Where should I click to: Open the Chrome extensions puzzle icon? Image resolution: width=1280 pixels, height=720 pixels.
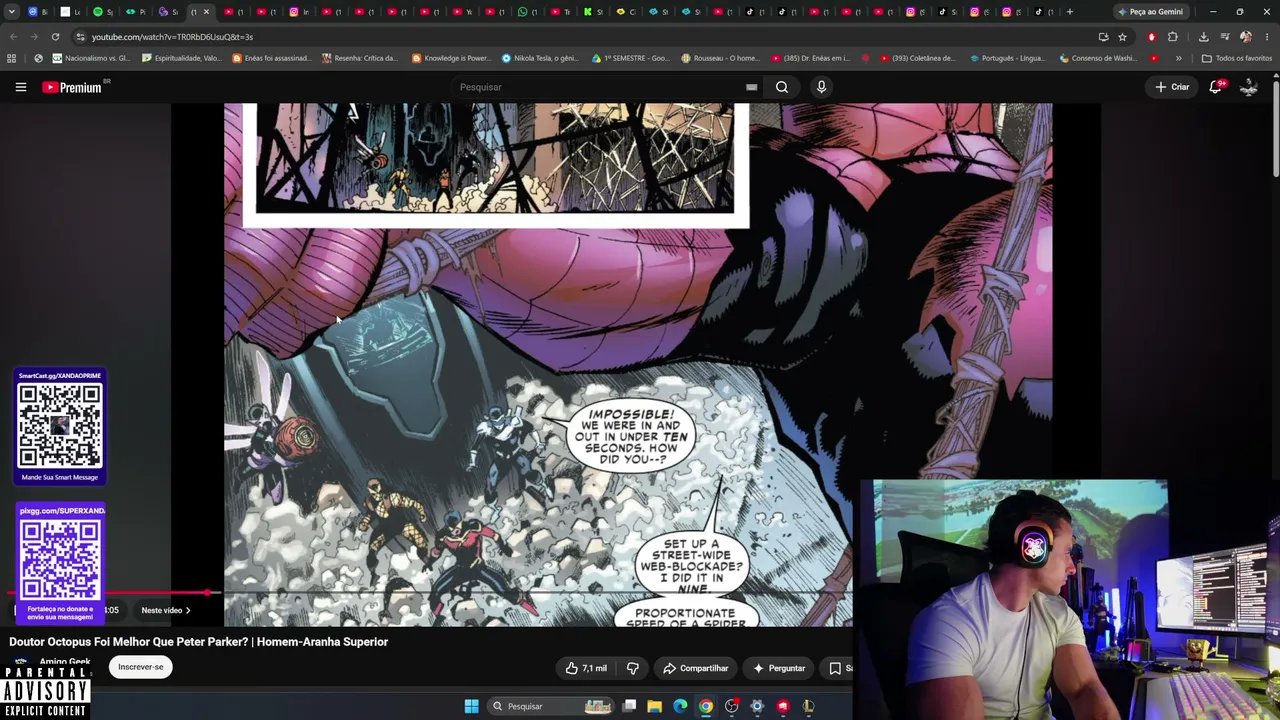point(1172,37)
